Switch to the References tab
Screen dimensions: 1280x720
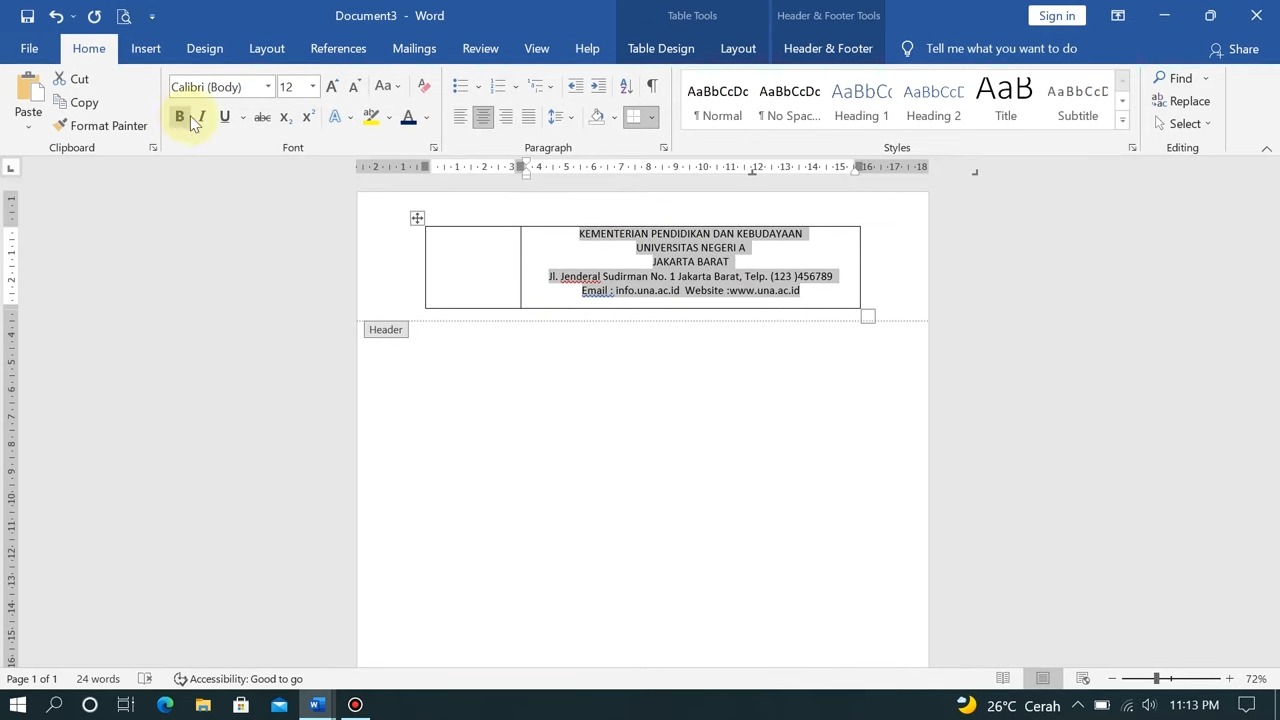click(x=338, y=48)
